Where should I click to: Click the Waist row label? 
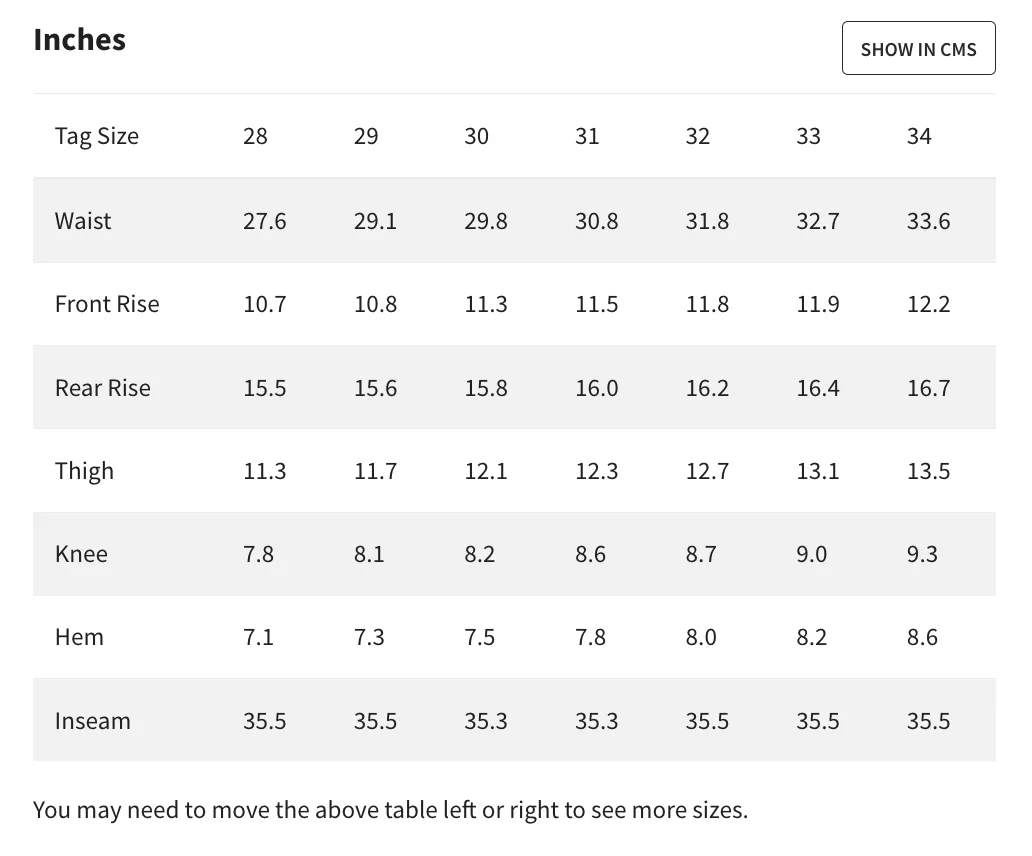point(83,221)
